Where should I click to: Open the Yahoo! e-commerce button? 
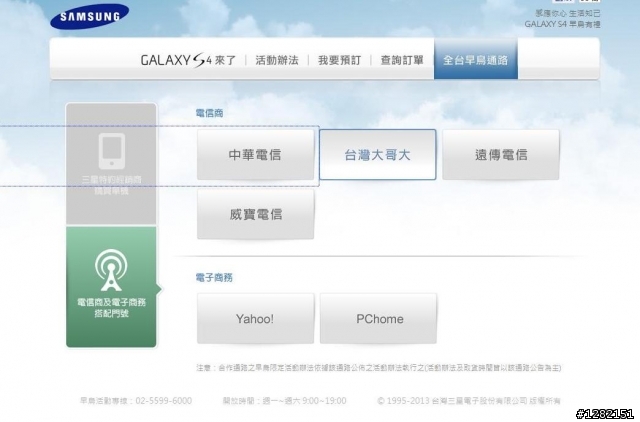pos(256,318)
